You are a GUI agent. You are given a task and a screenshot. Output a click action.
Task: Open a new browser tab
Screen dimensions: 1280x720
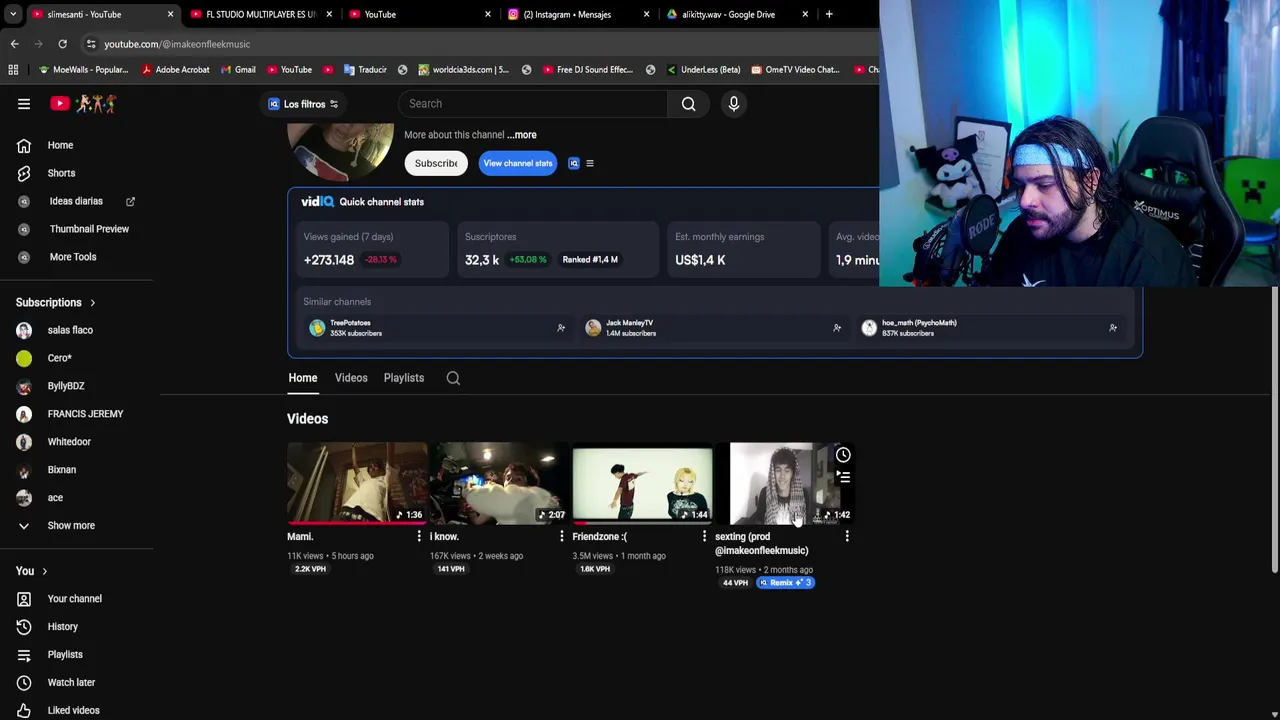[829, 14]
